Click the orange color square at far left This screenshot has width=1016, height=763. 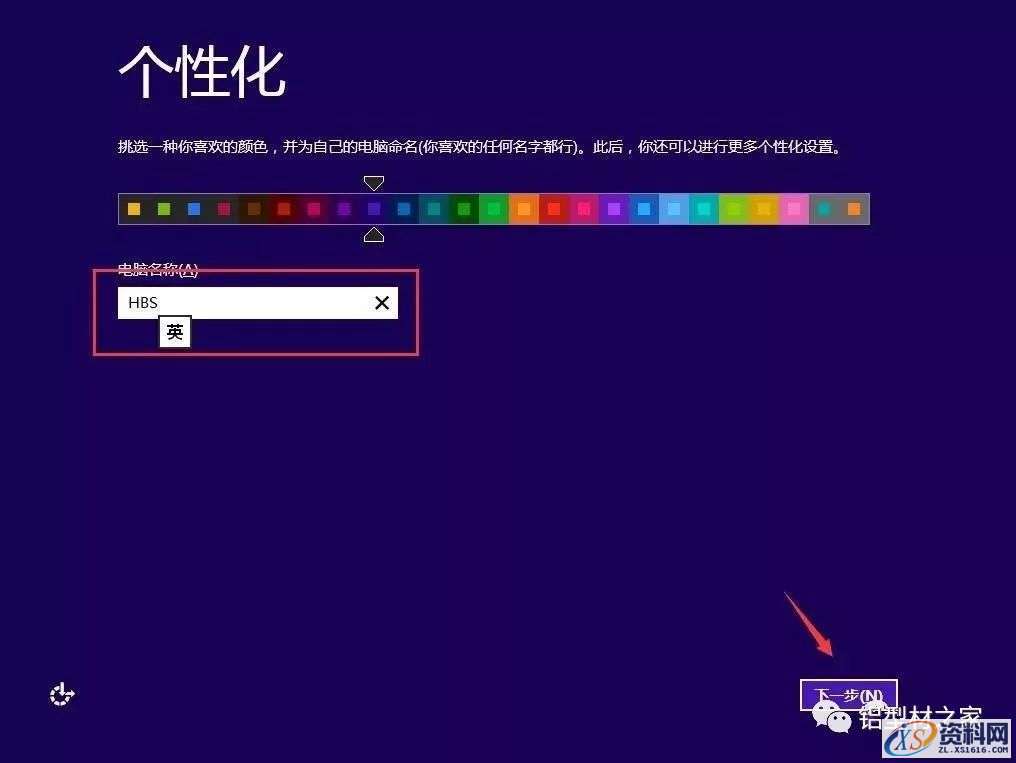pos(132,209)
